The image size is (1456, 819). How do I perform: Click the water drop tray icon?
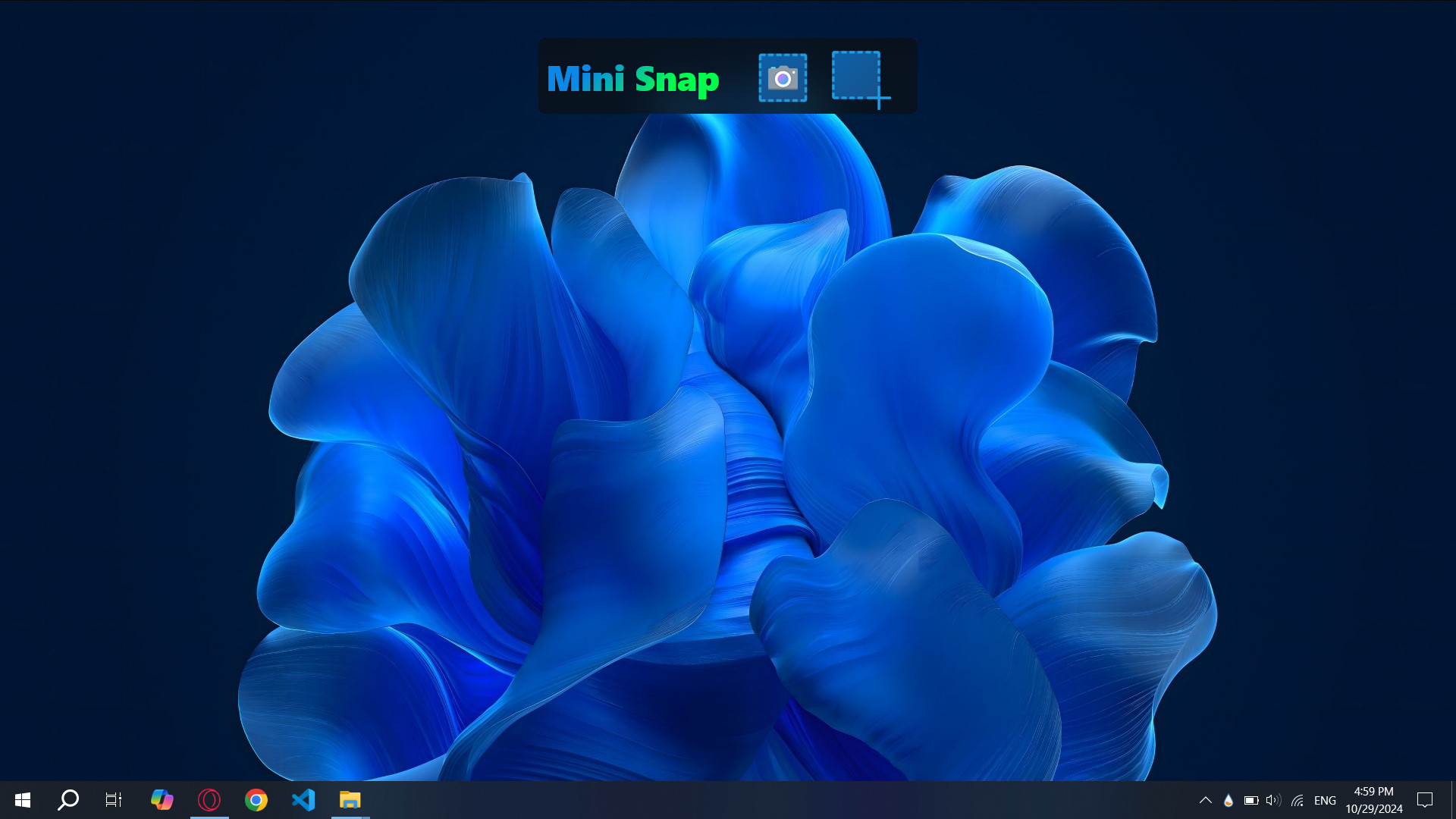point(1228,800)
